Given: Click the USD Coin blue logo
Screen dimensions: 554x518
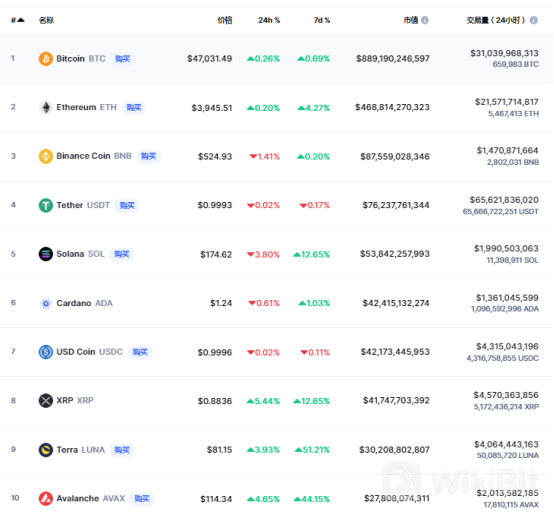Looking at the screenshot, I should pos(46,352).
